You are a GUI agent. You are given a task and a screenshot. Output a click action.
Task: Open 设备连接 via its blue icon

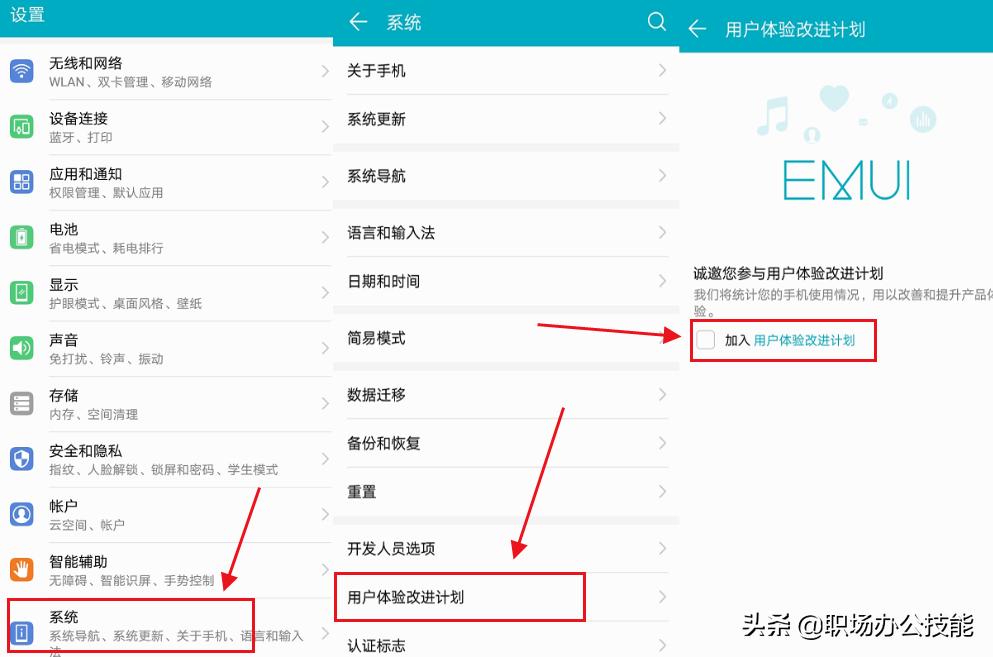[x=21, y=126]
